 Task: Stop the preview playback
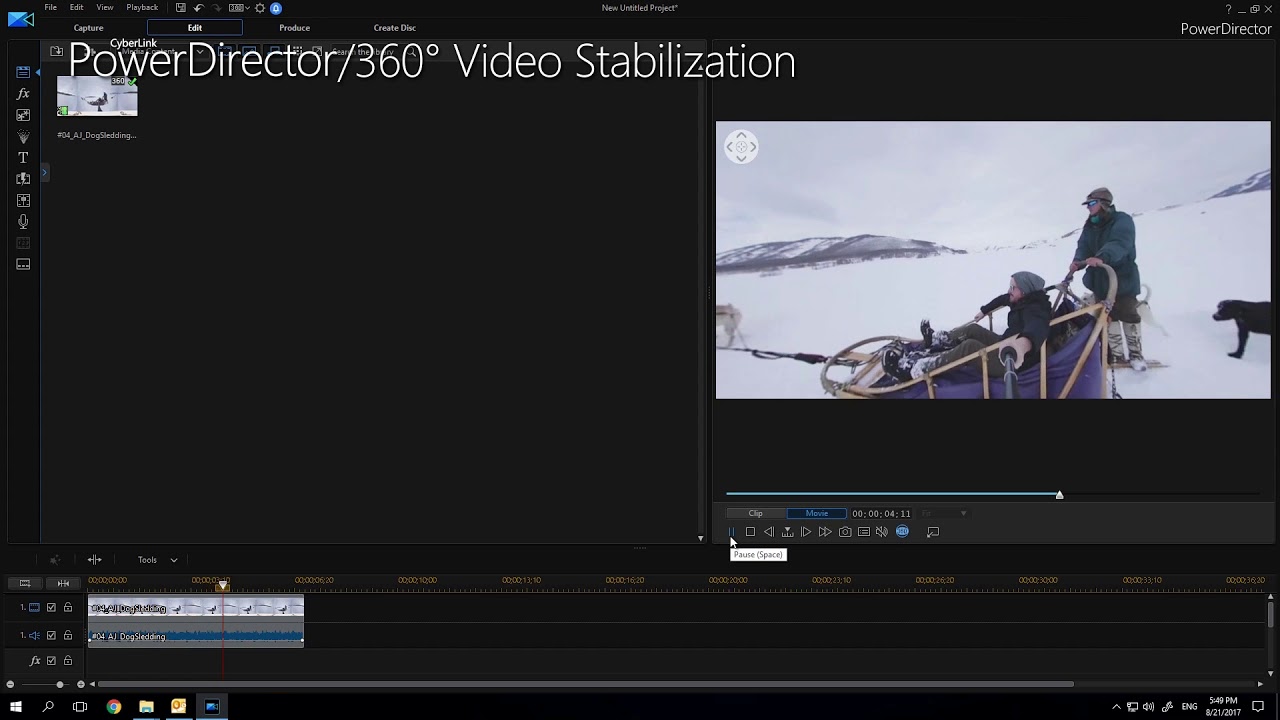pyautogui.click(x=750, y=532)
